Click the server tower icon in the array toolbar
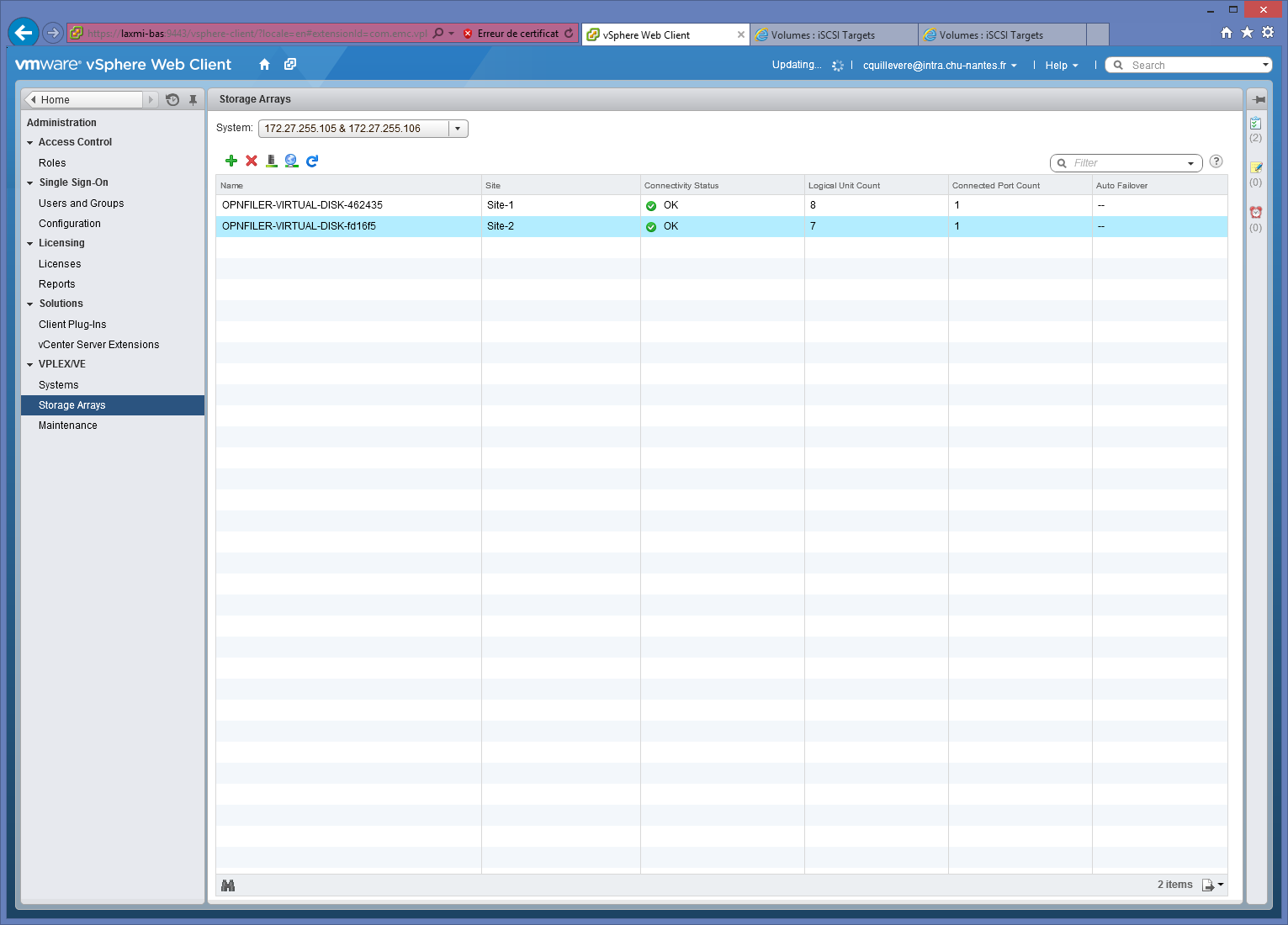Viewport: 1288px width, 925px height. point(271,161)
